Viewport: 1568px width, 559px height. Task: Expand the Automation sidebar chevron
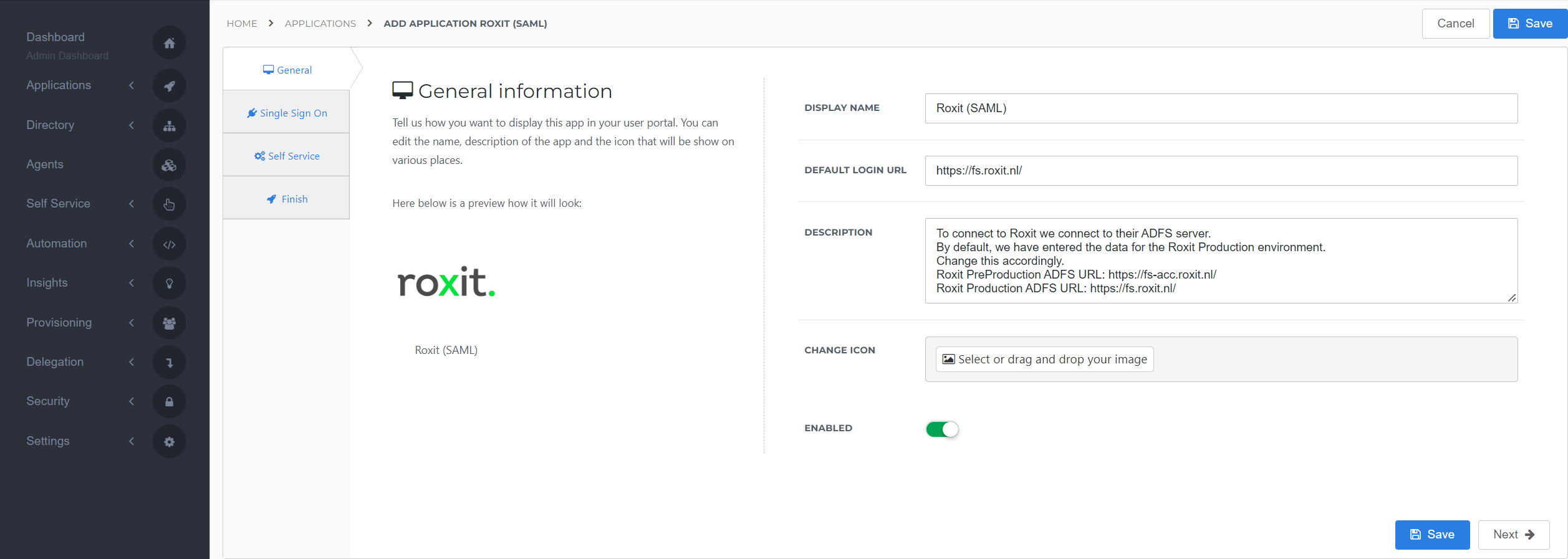point(132,244)
